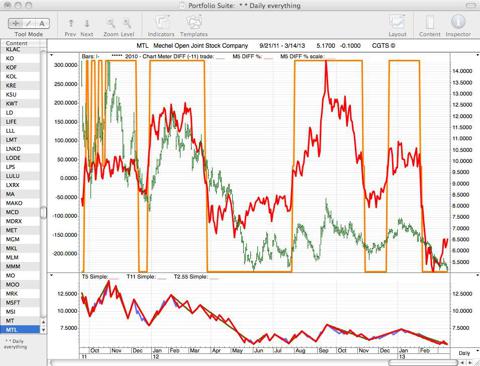Click the Daily everything watchlist label

coord(15,344)
